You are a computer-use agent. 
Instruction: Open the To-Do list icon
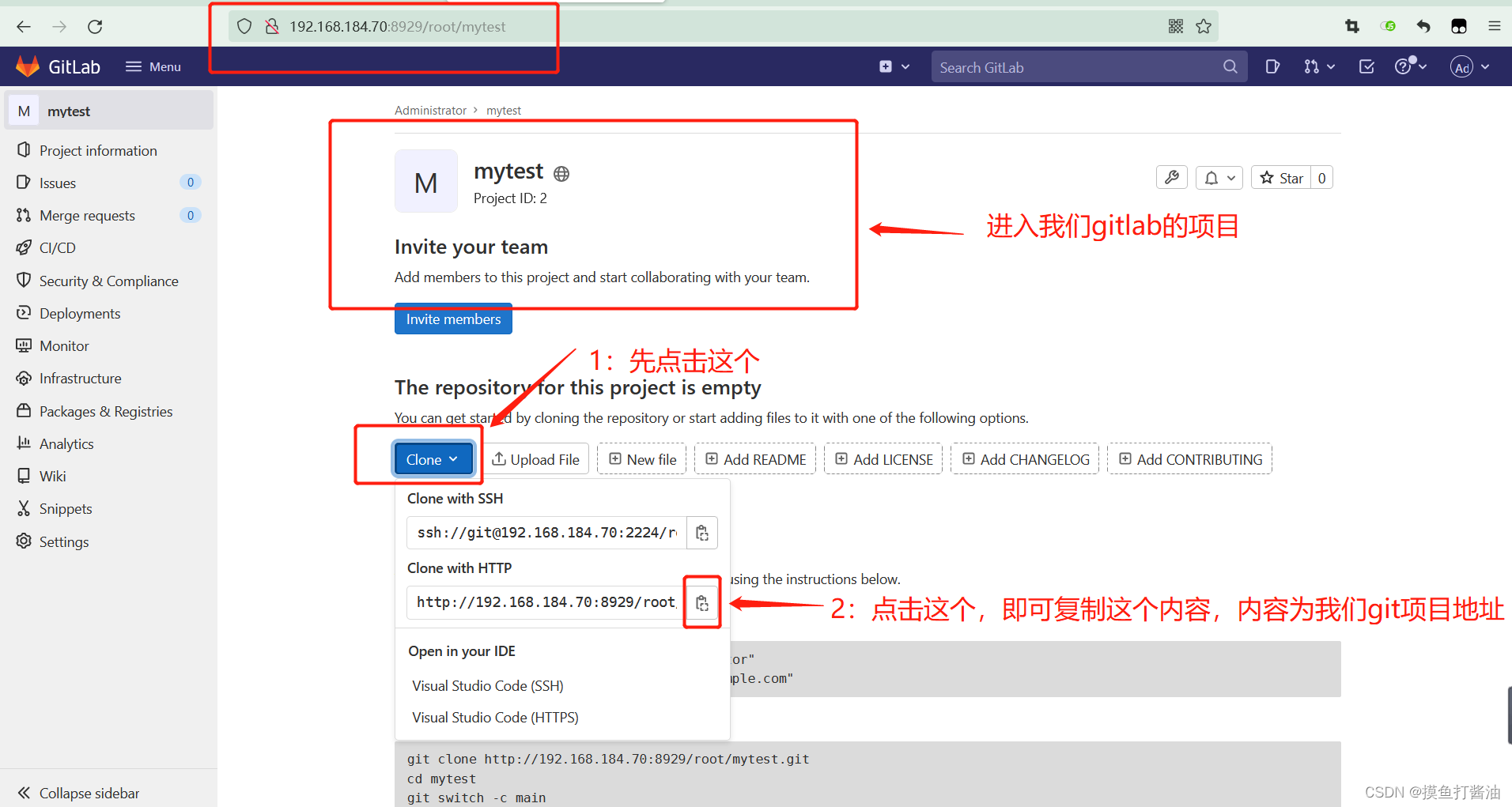click(x=1366, y=67)
